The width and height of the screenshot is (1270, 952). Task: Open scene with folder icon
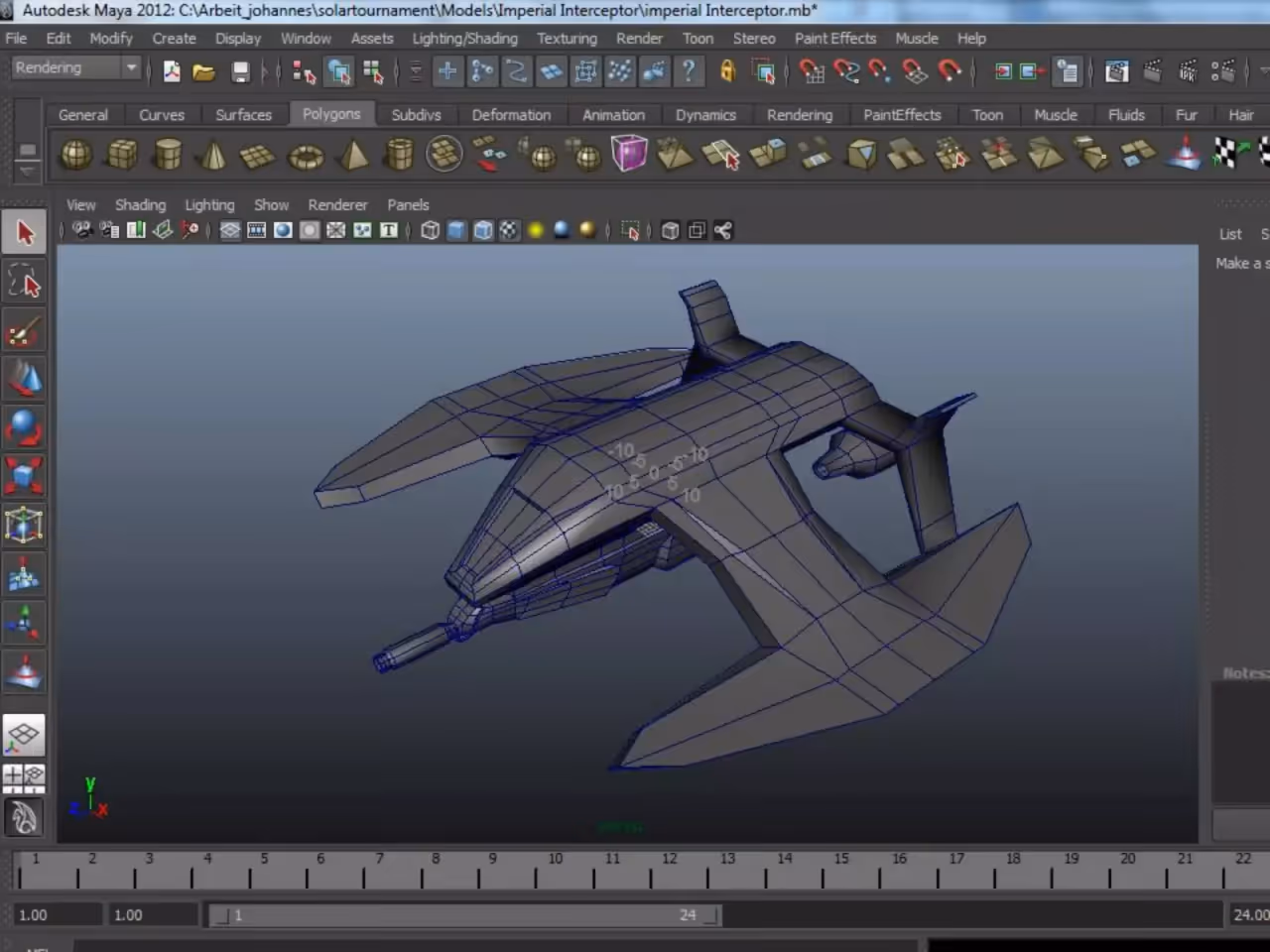click(204, 71)
